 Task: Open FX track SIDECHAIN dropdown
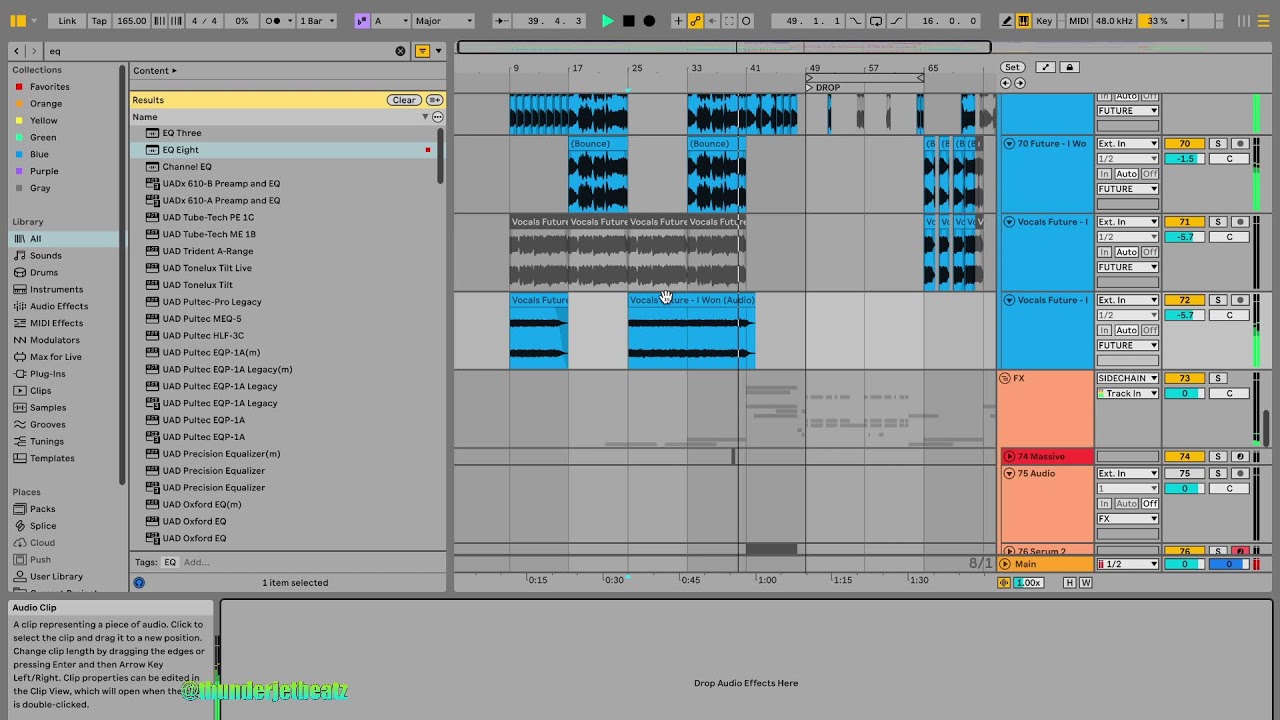[x=1128, y=378]
